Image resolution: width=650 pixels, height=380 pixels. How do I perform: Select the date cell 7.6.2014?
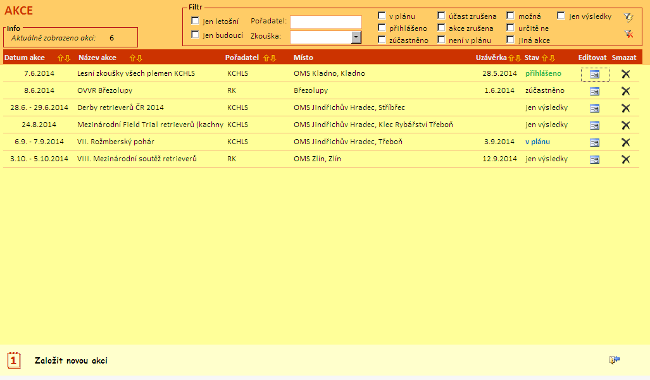39,73
